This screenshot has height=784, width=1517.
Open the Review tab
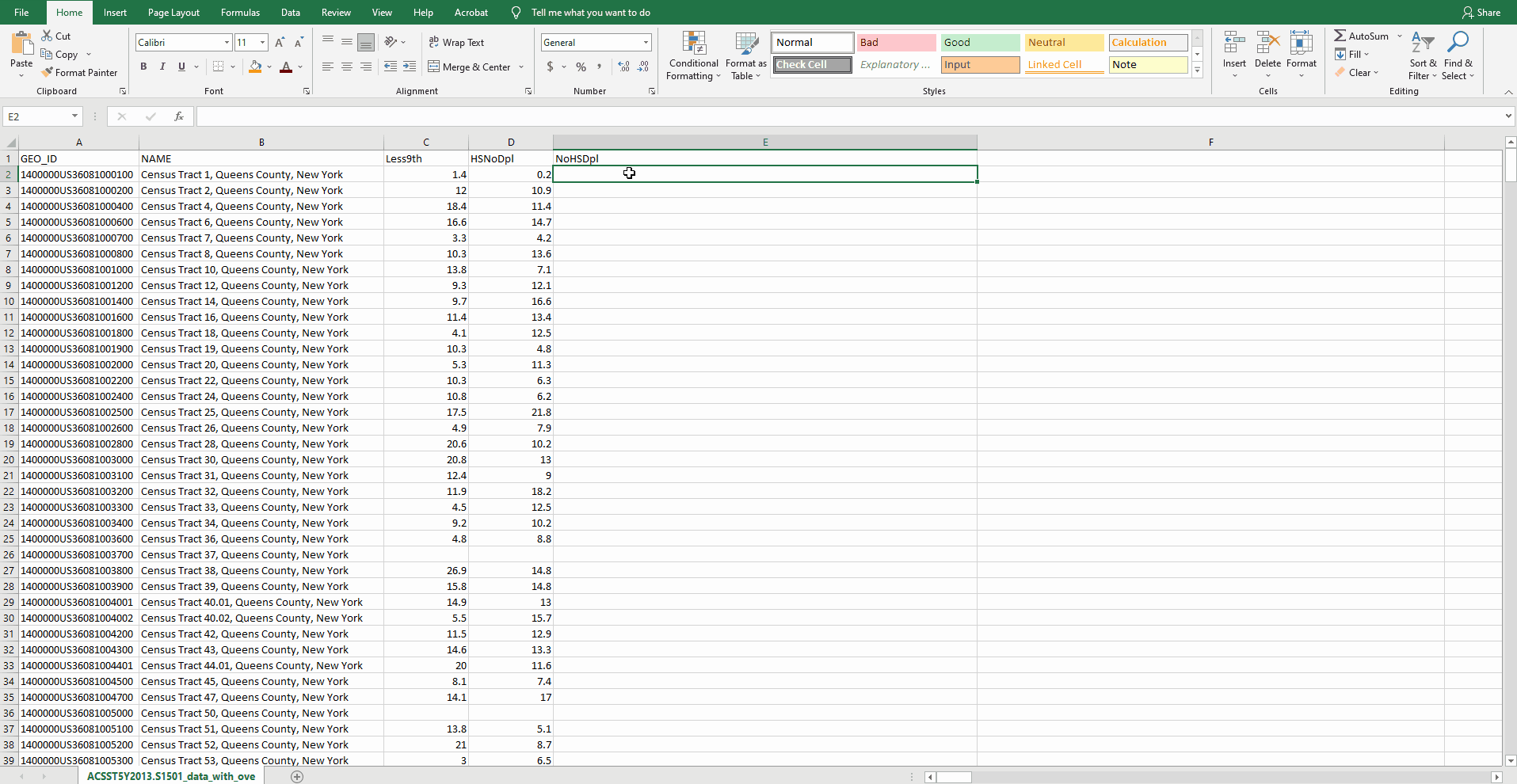coord(335,12)
